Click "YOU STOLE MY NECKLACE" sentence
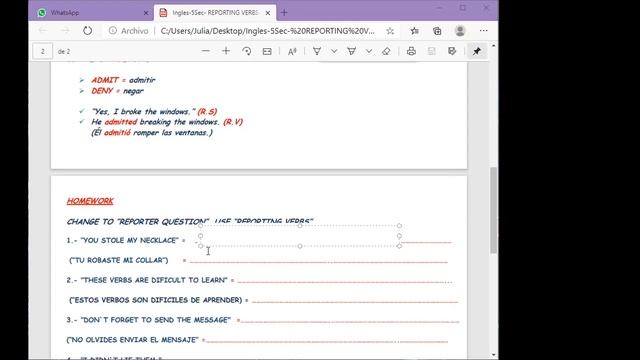 130,240
